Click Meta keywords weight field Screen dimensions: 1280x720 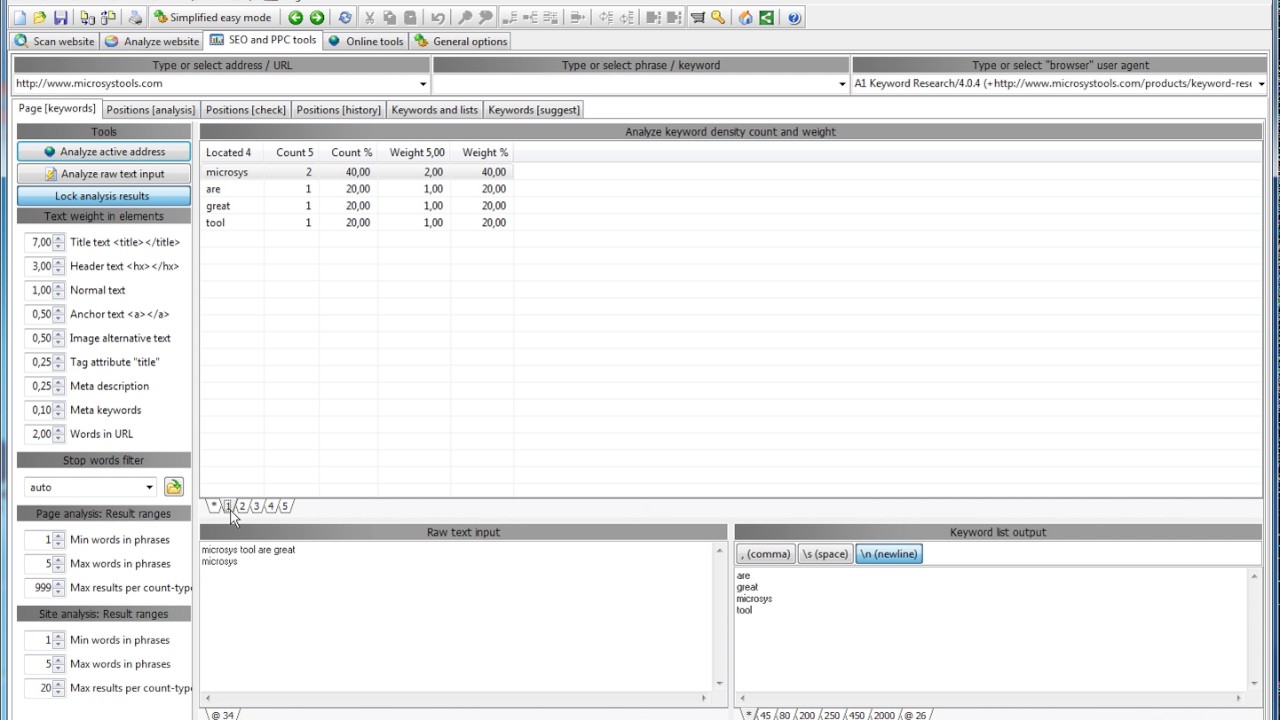coord(39,410)
